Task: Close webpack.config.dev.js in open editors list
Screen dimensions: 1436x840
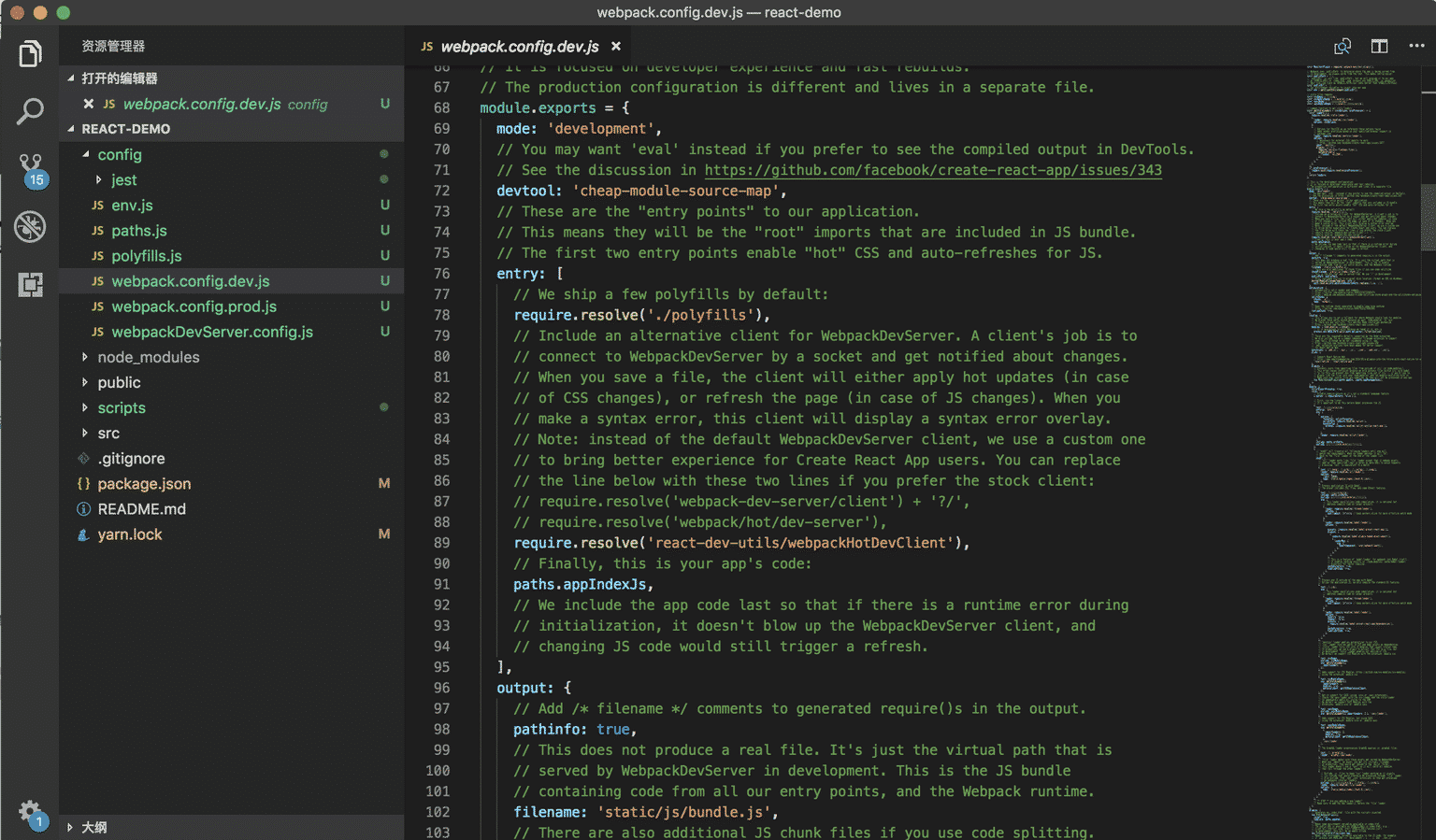Action: coord(88,104)
